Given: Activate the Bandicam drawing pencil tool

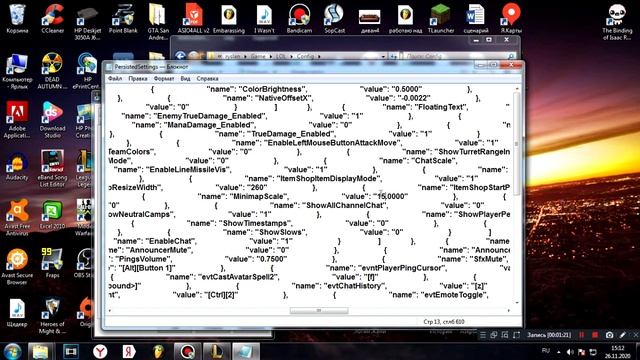Looking at the screenshot, I should pyautogui.click(x=622, y=335).
